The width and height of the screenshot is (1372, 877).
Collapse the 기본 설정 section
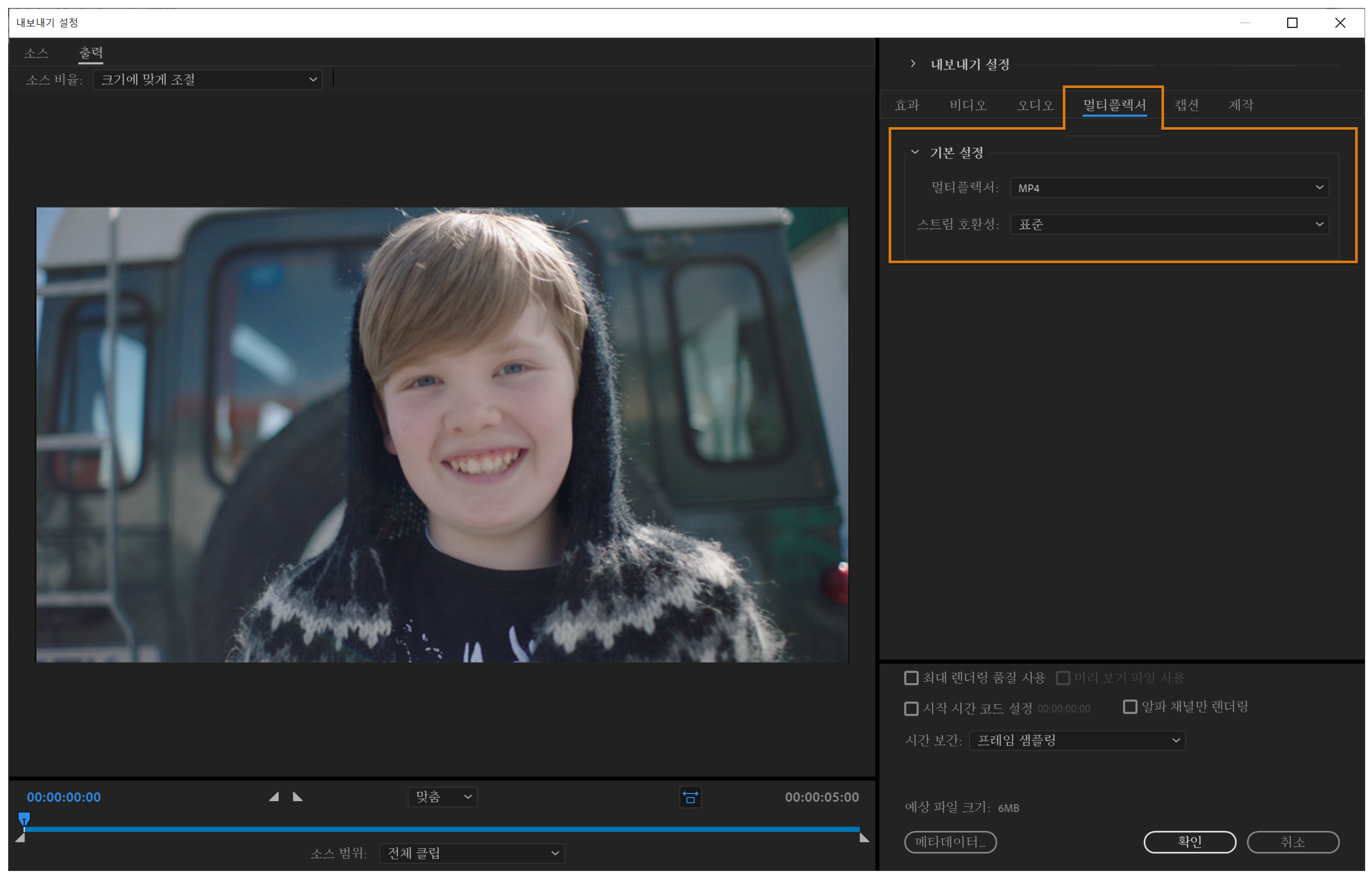915,152
